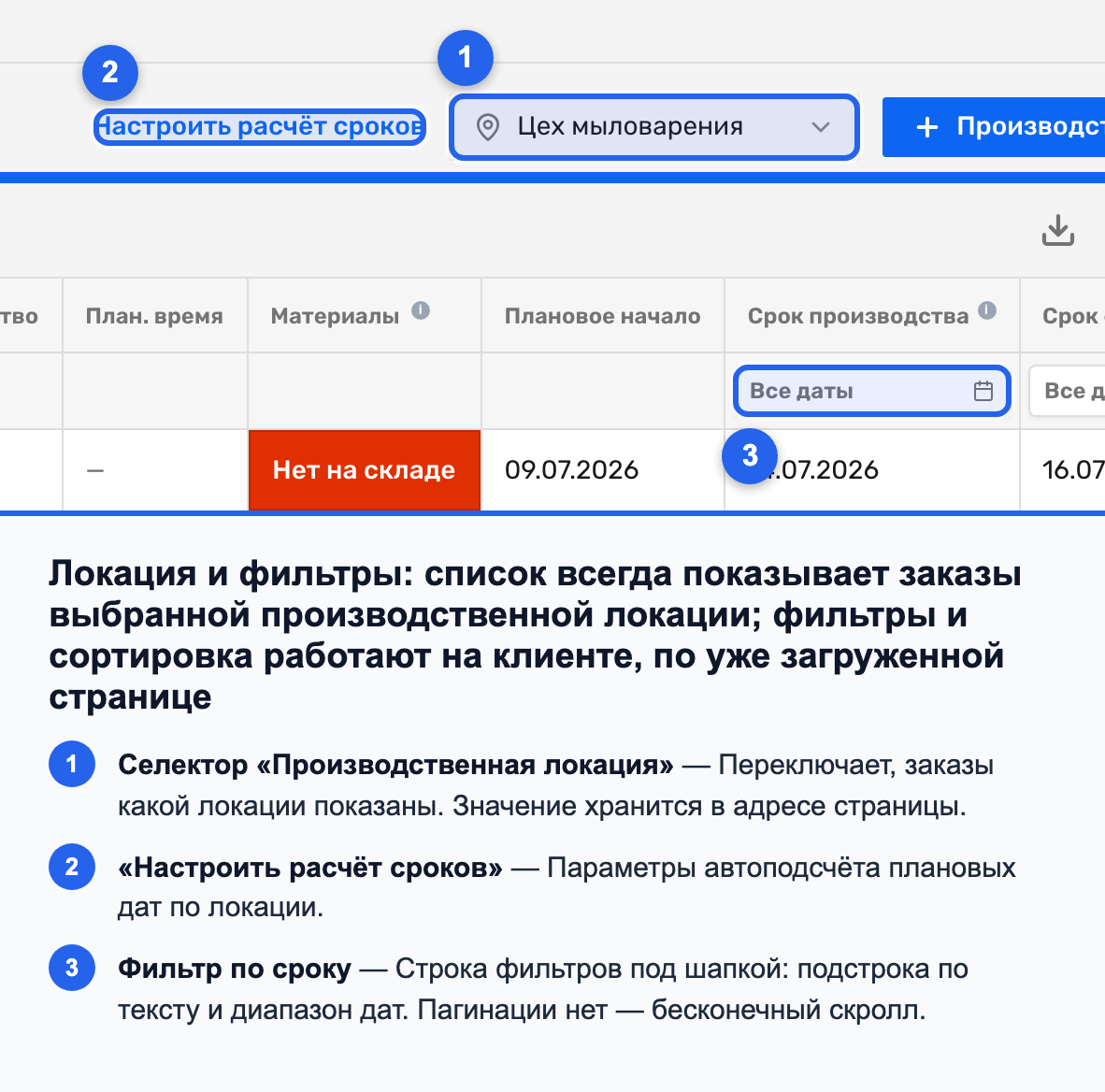Click the red «Нет на складе» cell
This screenshot has height=1092, width=1105.
[x=365, y=469]
